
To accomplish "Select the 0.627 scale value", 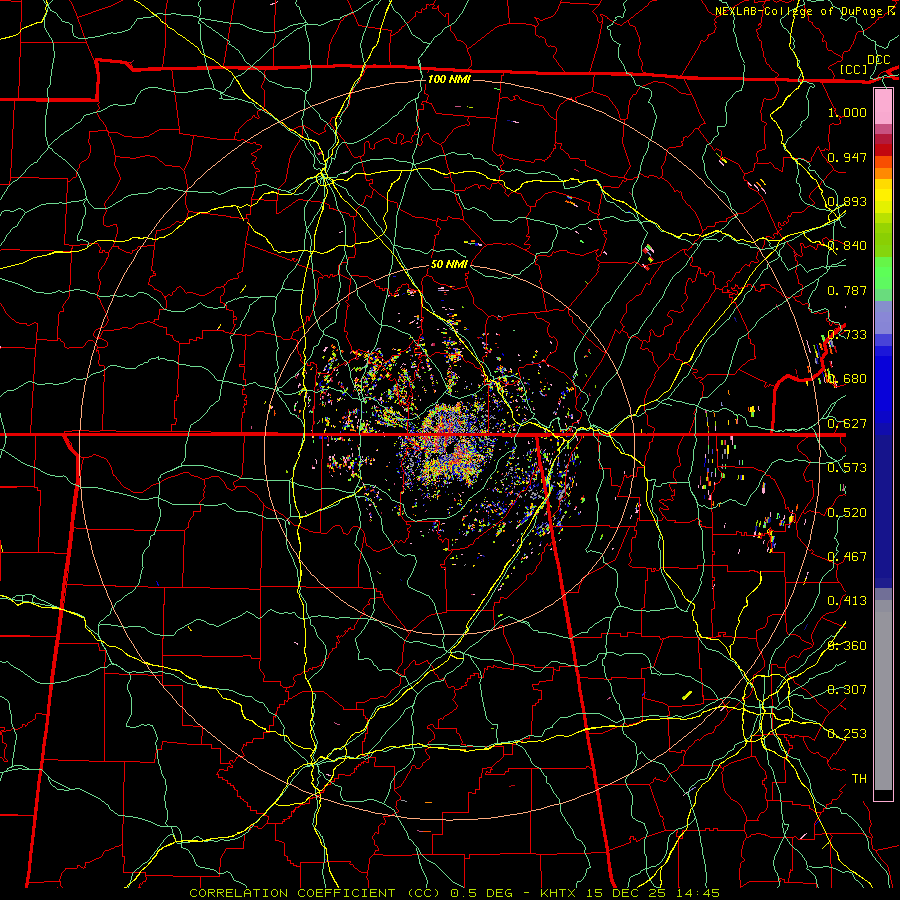I will pyautogui.click(x=847, y=424).
